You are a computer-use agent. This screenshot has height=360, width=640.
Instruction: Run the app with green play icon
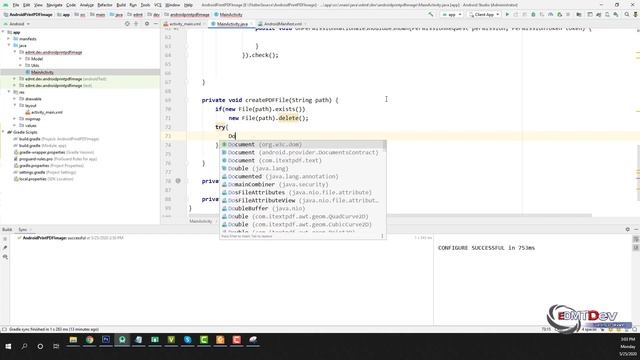tap(507, 15)
